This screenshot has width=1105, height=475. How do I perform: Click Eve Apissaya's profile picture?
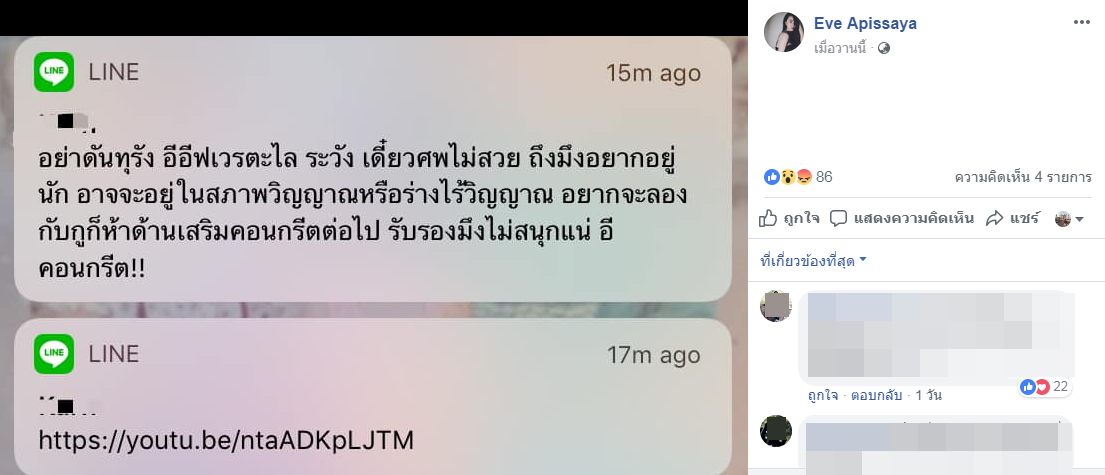[x=784, y=32]
